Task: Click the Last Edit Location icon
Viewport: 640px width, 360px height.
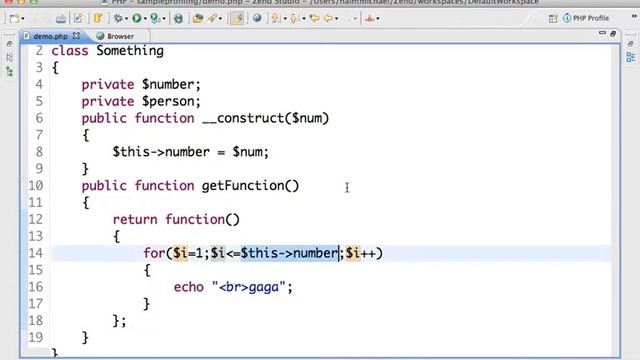Action: [x=314, y=18]
